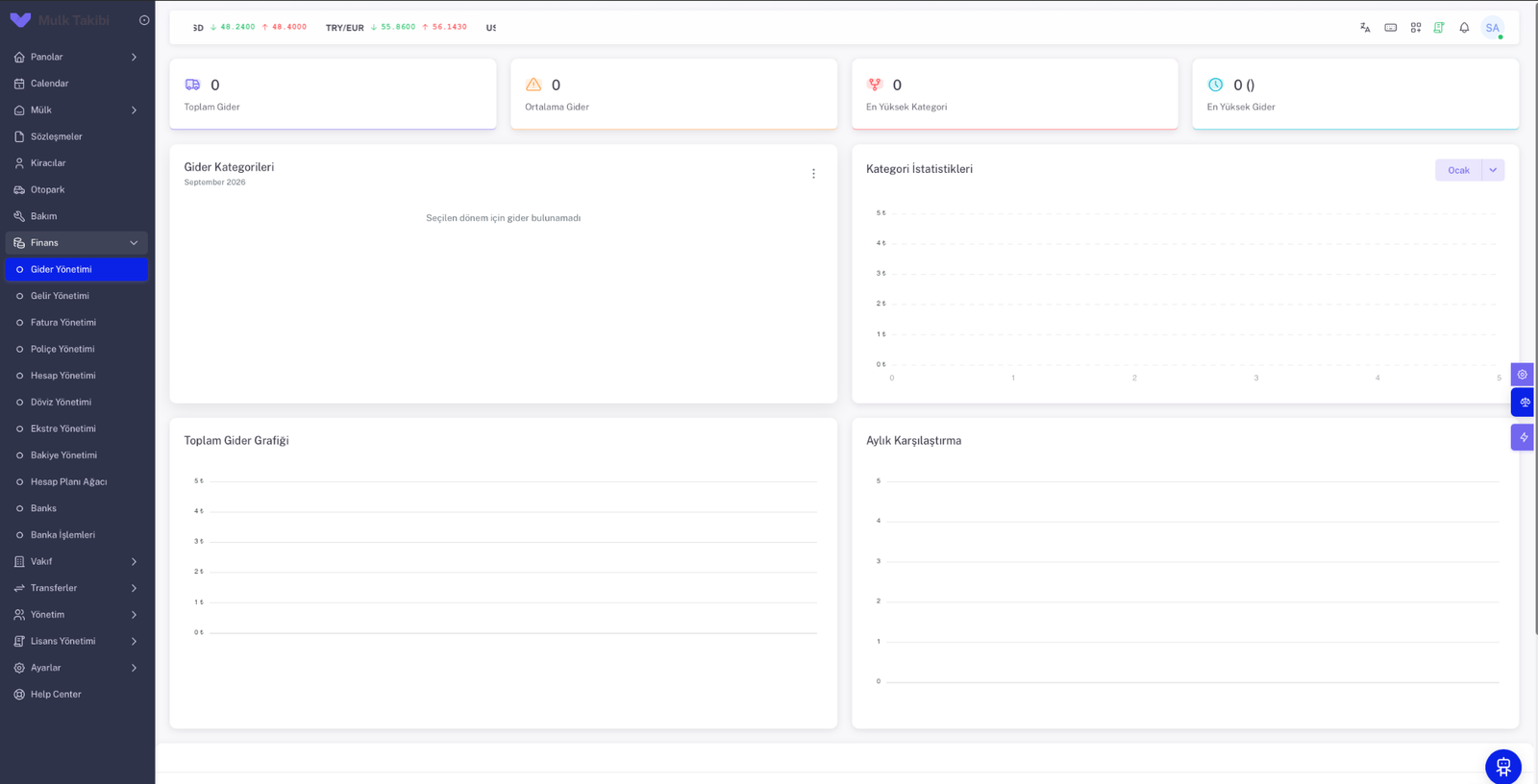Expand the Transferler menu
The width and height of the screenshot is (1538, 784).
pyautogui.click(x=77, y=588)
